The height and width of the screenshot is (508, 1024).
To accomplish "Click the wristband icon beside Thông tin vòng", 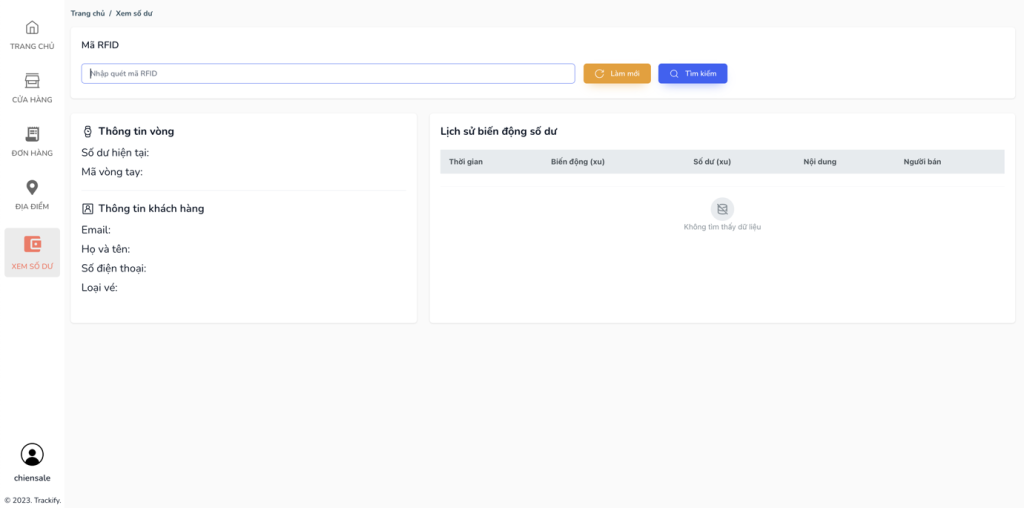I will tap(88, 131).
